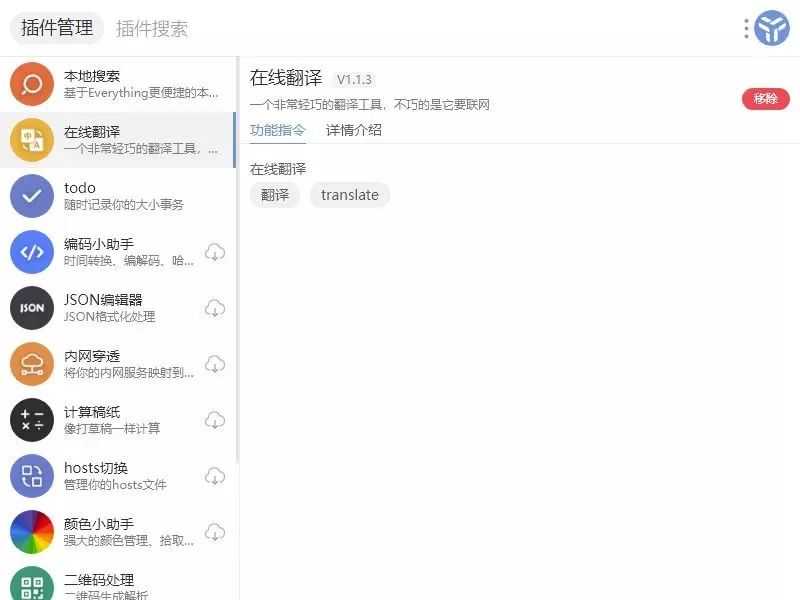Click the uTools logo at top right

coord(771,27)
